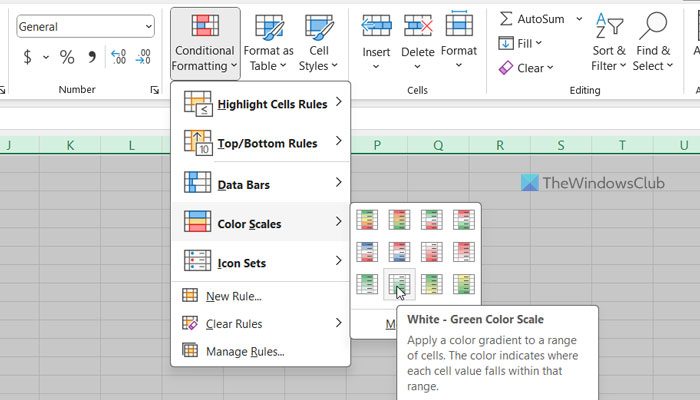
Task: Apply percent style number format
Action: coord(67,57)
